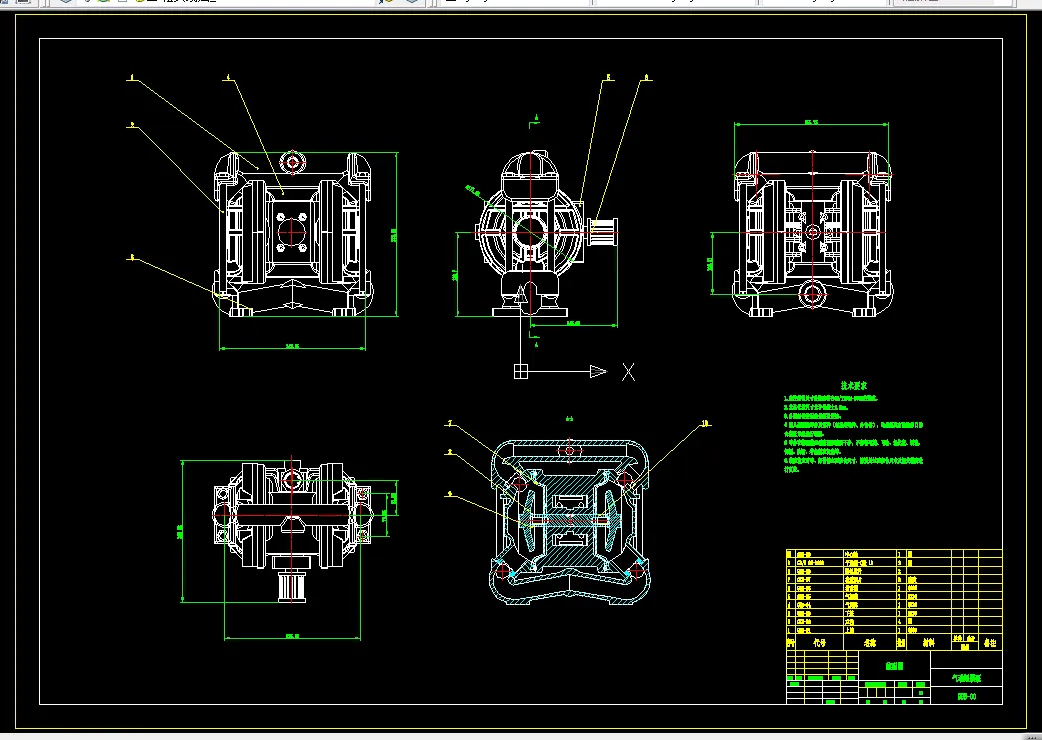Click the 材料 column header in the parts list
The image size is (1042, 740).
928,643
